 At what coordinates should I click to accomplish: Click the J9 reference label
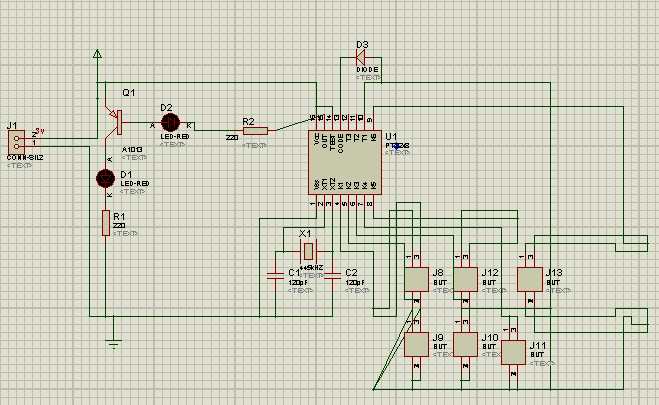438,338
